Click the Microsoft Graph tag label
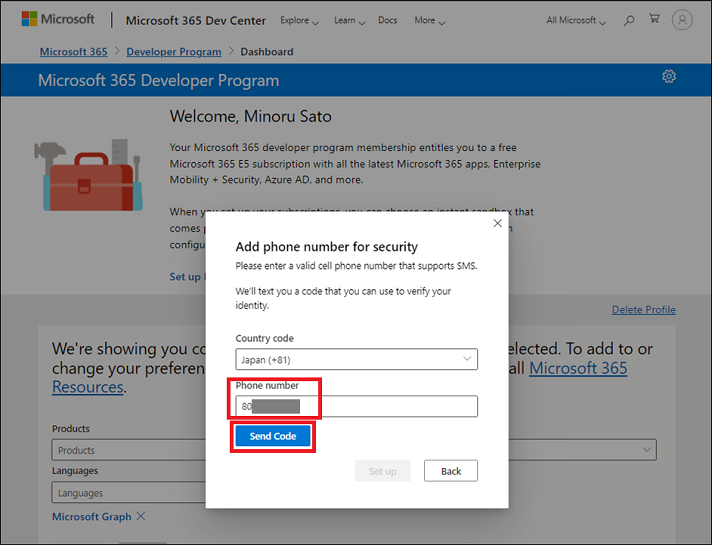 [x=92, y=517]
